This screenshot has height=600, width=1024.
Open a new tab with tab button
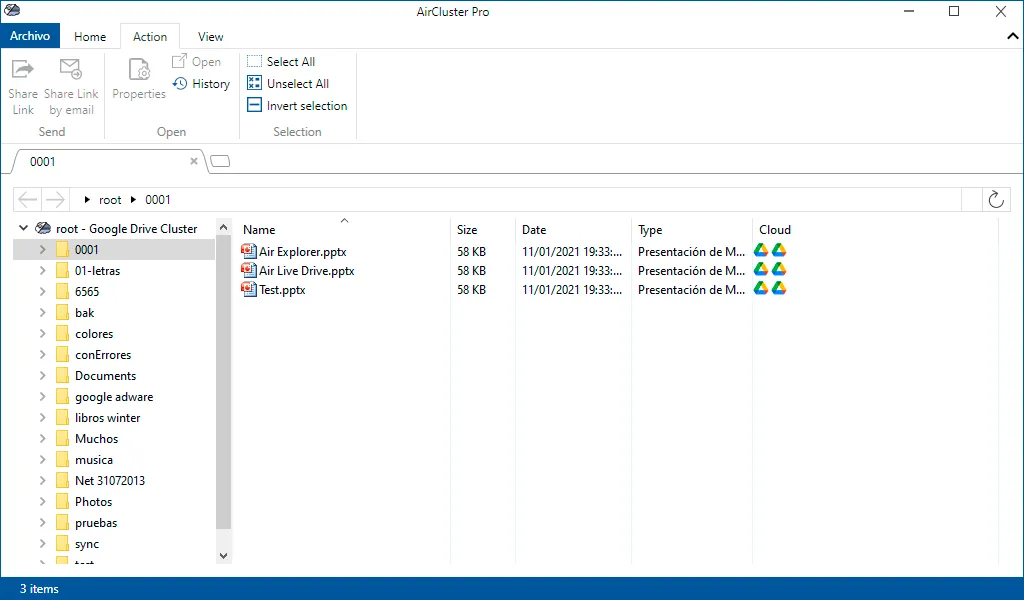pyautogui.click(x=220, y=161)
